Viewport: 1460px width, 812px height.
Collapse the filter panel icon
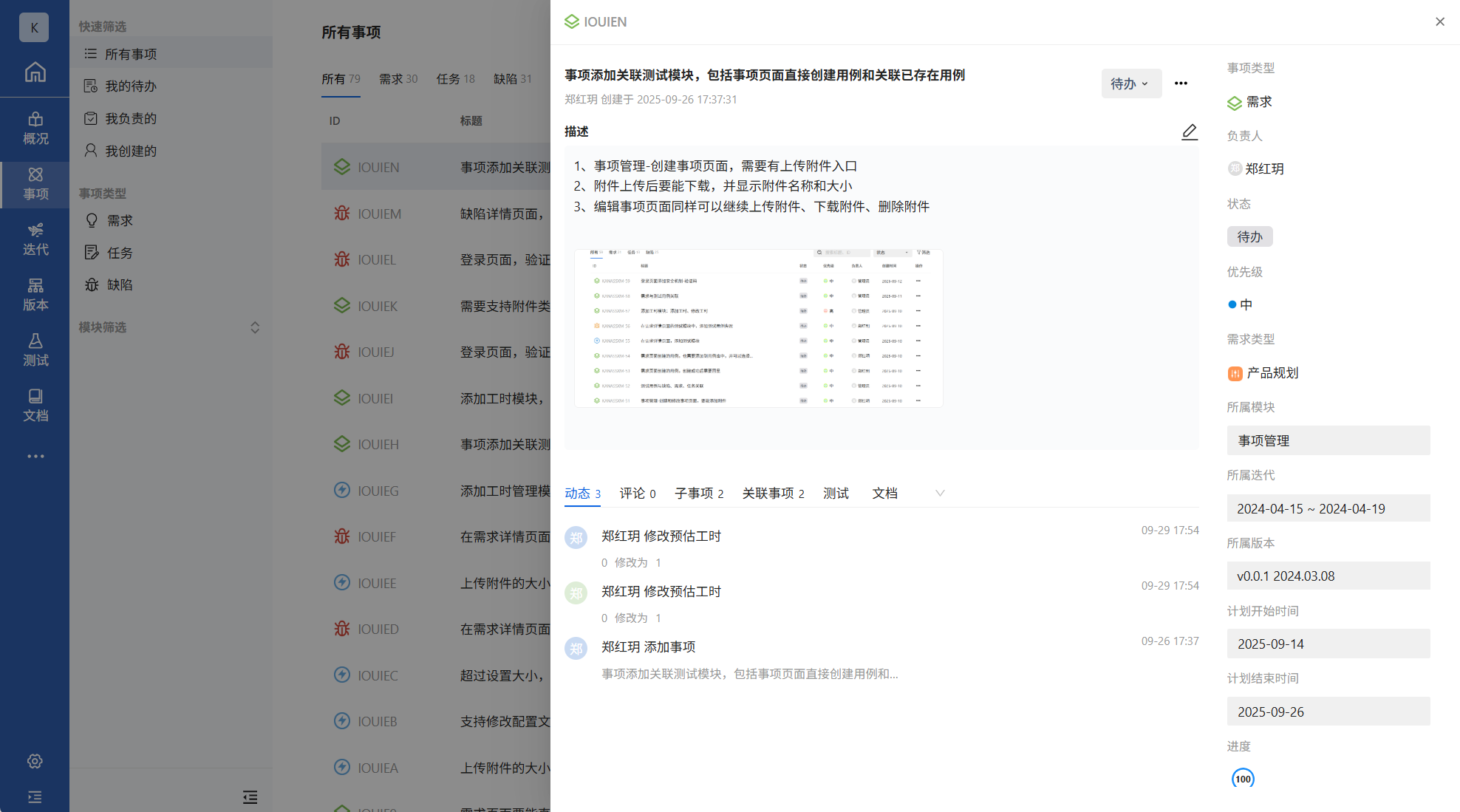(x=250, y=797)
